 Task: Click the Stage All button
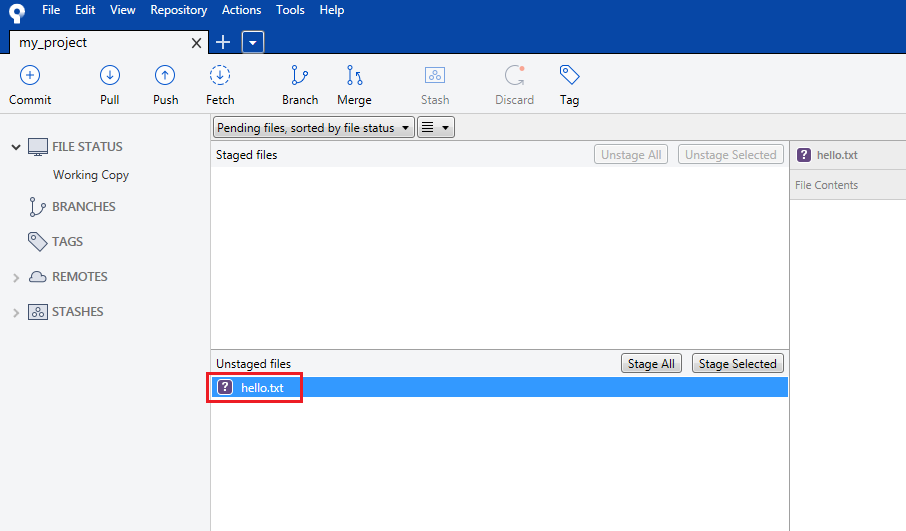click(x=651, y=364)
